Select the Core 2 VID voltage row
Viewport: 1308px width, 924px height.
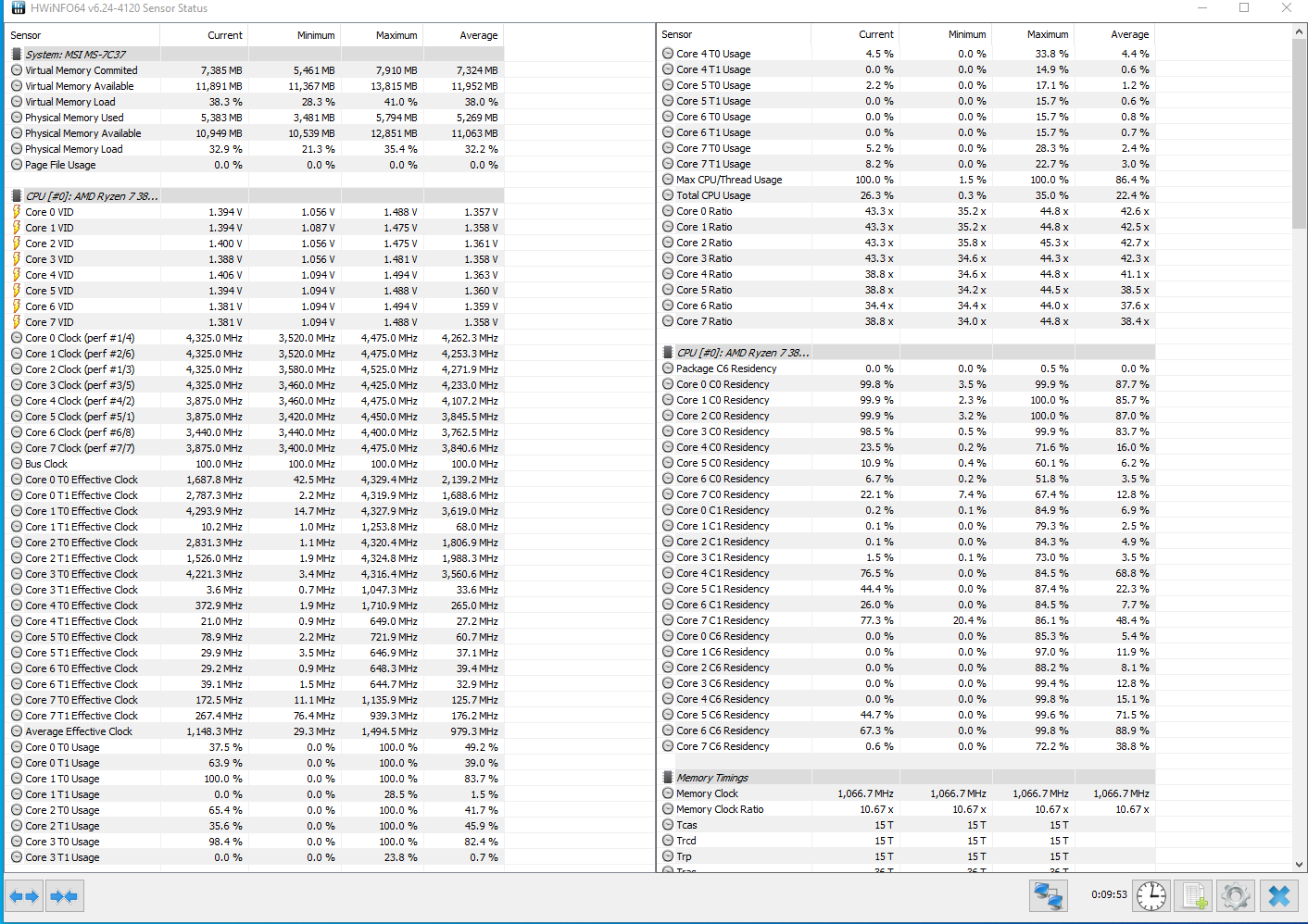click(256, 243)
